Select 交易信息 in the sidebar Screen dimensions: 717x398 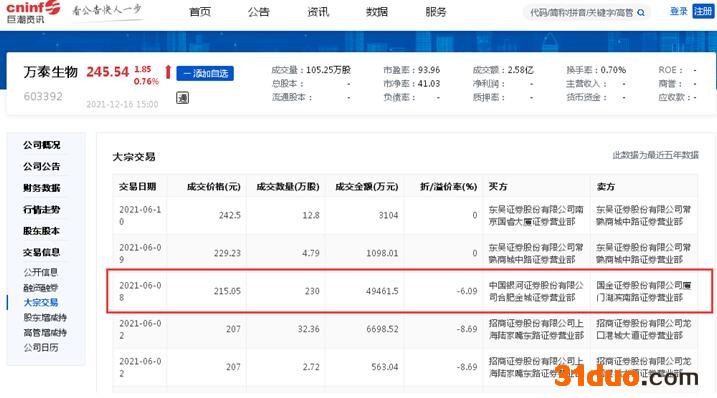[x=42, y=253]
